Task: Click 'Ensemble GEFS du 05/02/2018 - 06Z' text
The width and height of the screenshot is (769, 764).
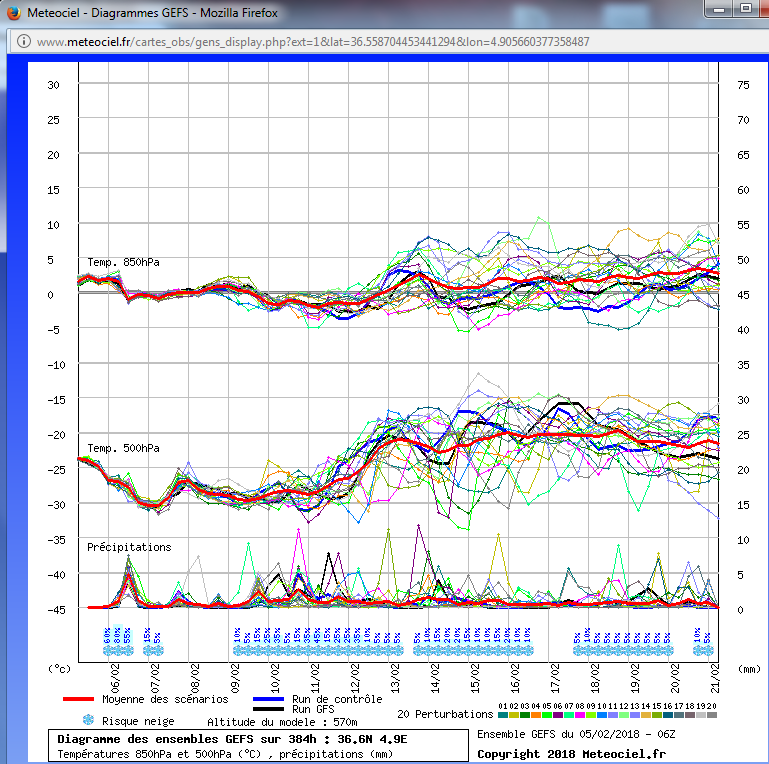Action: click(576, 734)
